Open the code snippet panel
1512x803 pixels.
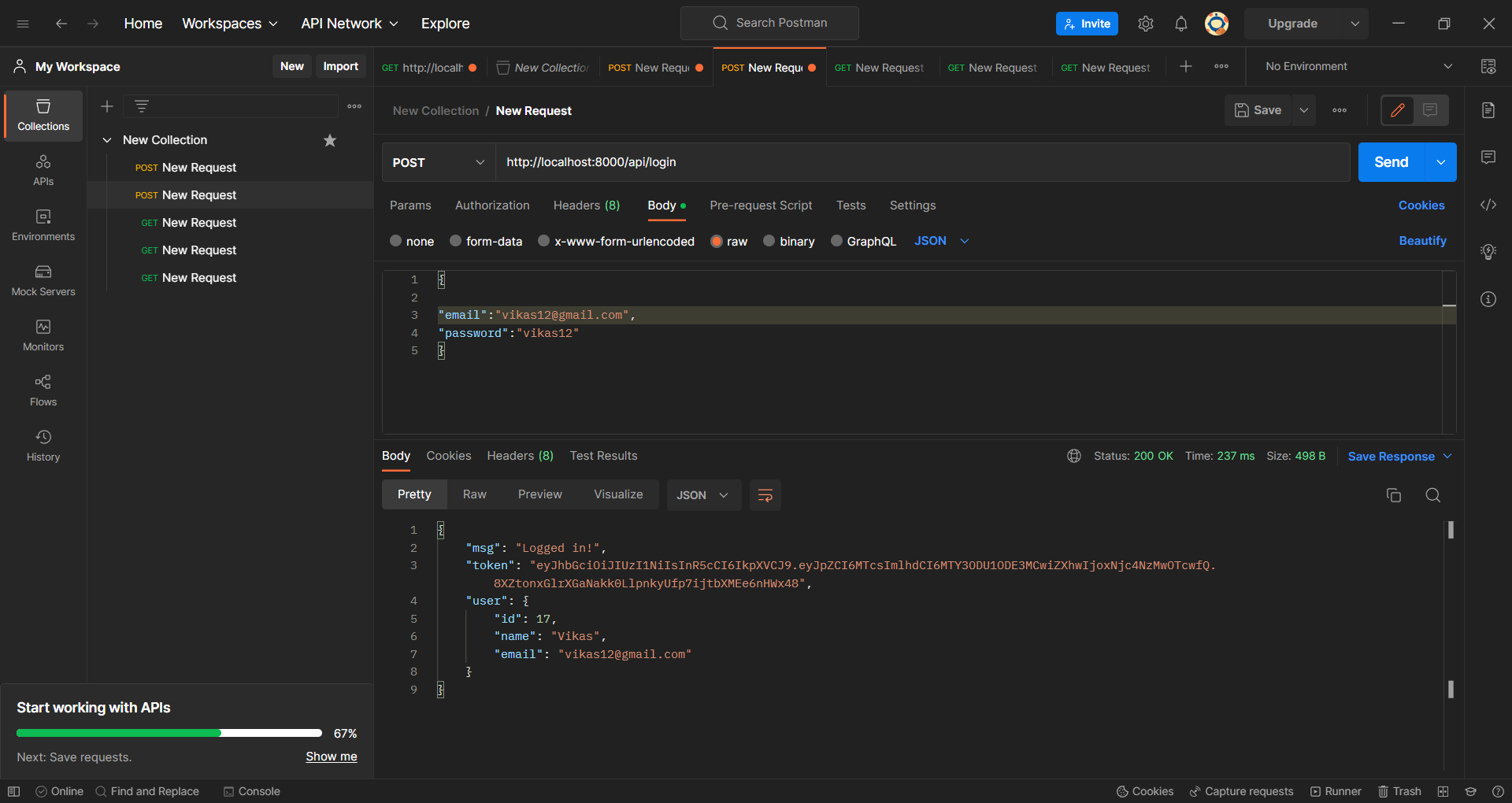click(1488, 205)
